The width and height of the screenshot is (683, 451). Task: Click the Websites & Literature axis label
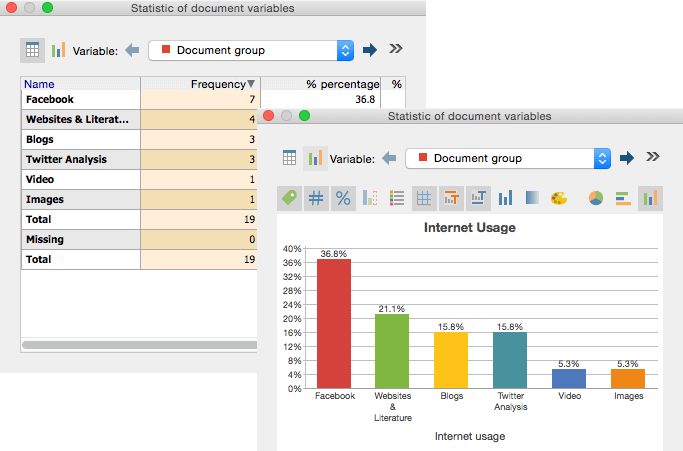pos(393,407)
